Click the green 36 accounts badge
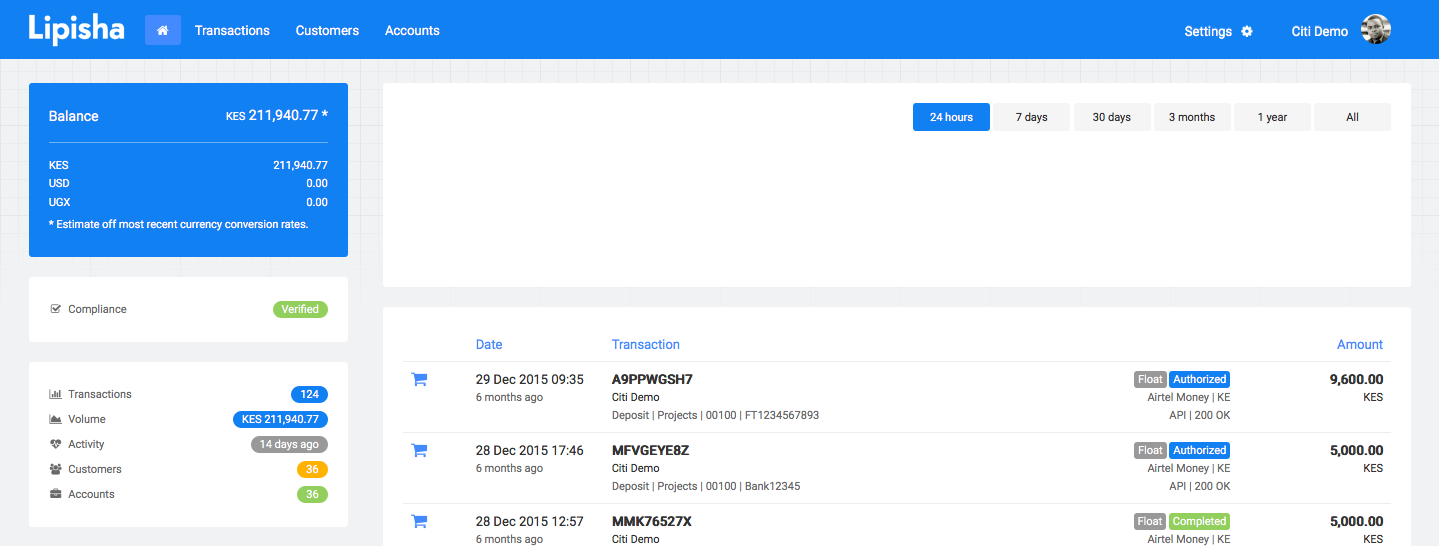 point(312,494)
